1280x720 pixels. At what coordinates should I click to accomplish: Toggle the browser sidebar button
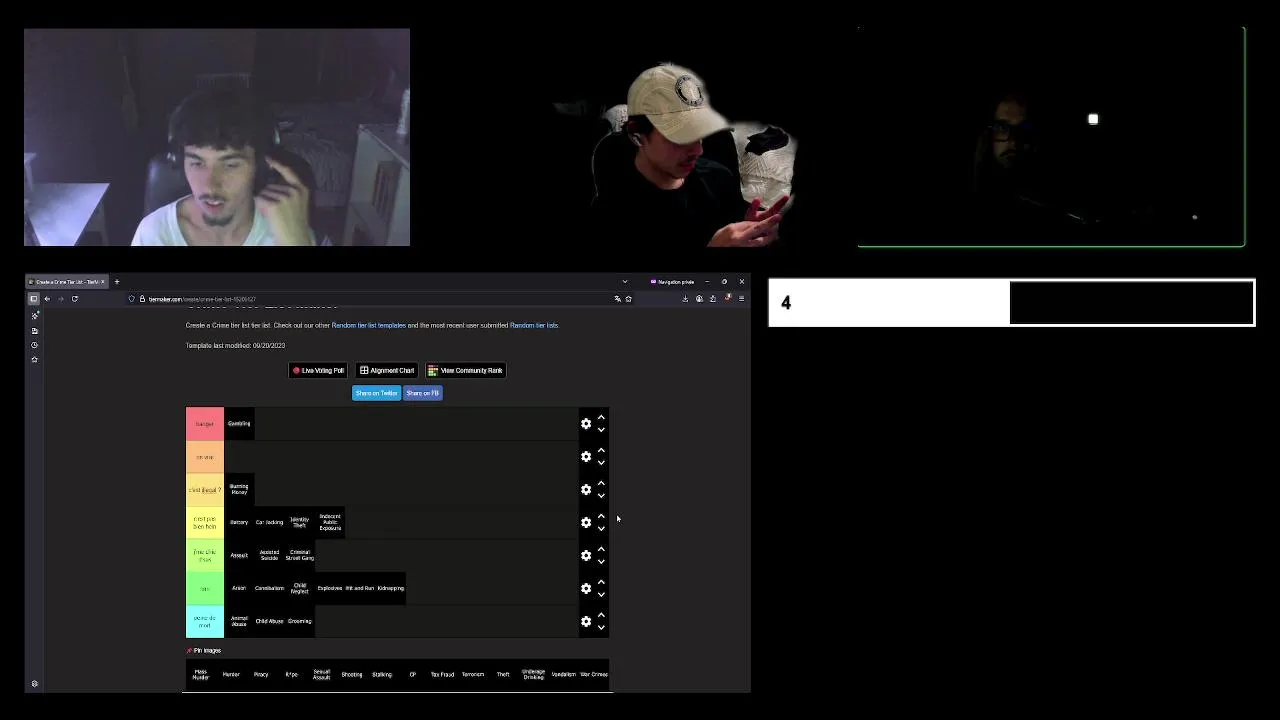coord(33,299)
